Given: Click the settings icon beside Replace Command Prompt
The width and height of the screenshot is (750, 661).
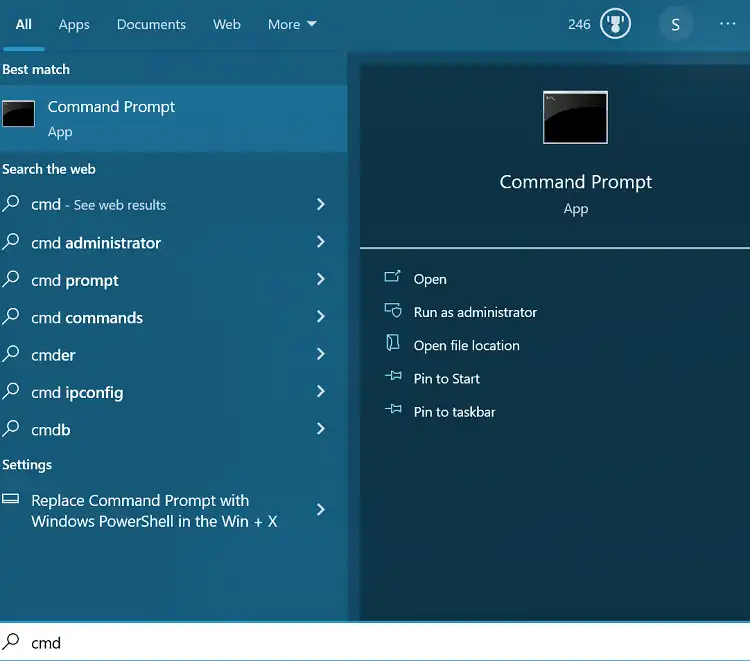Looking at the screenshot, I should (x=11, y=499).
